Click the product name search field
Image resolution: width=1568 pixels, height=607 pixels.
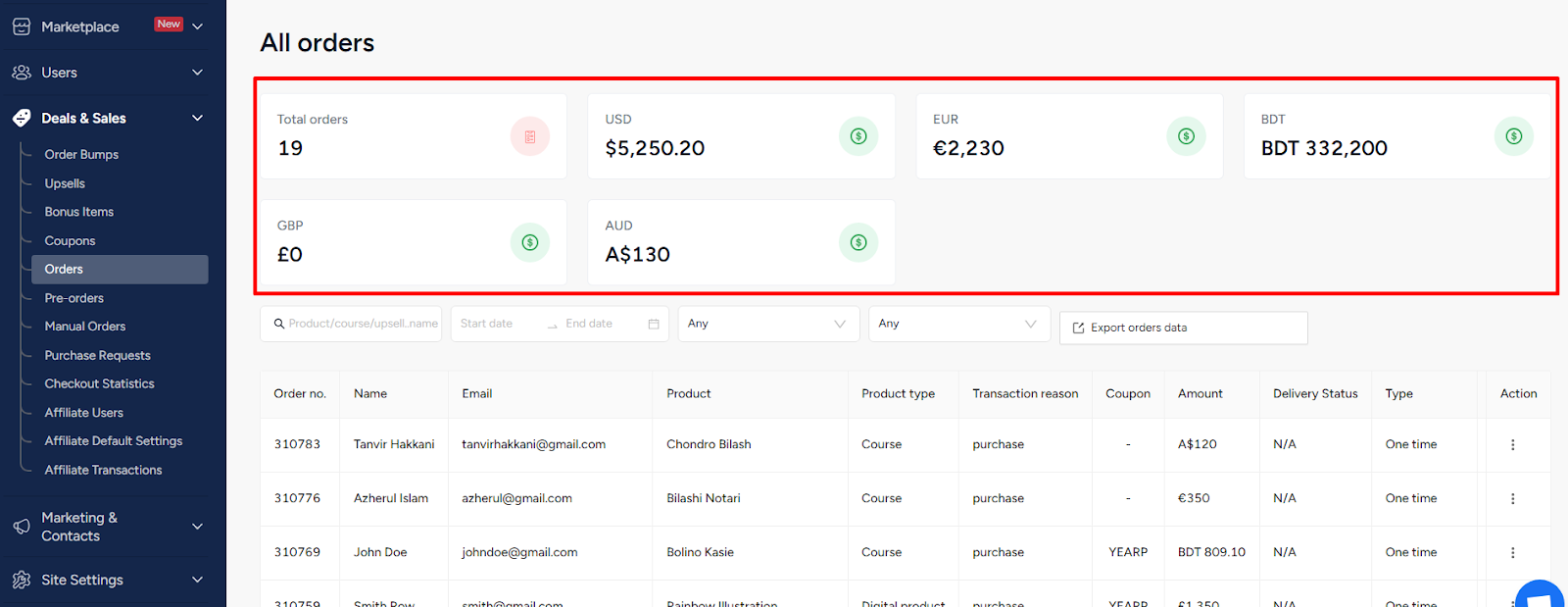tap(351, 324)
